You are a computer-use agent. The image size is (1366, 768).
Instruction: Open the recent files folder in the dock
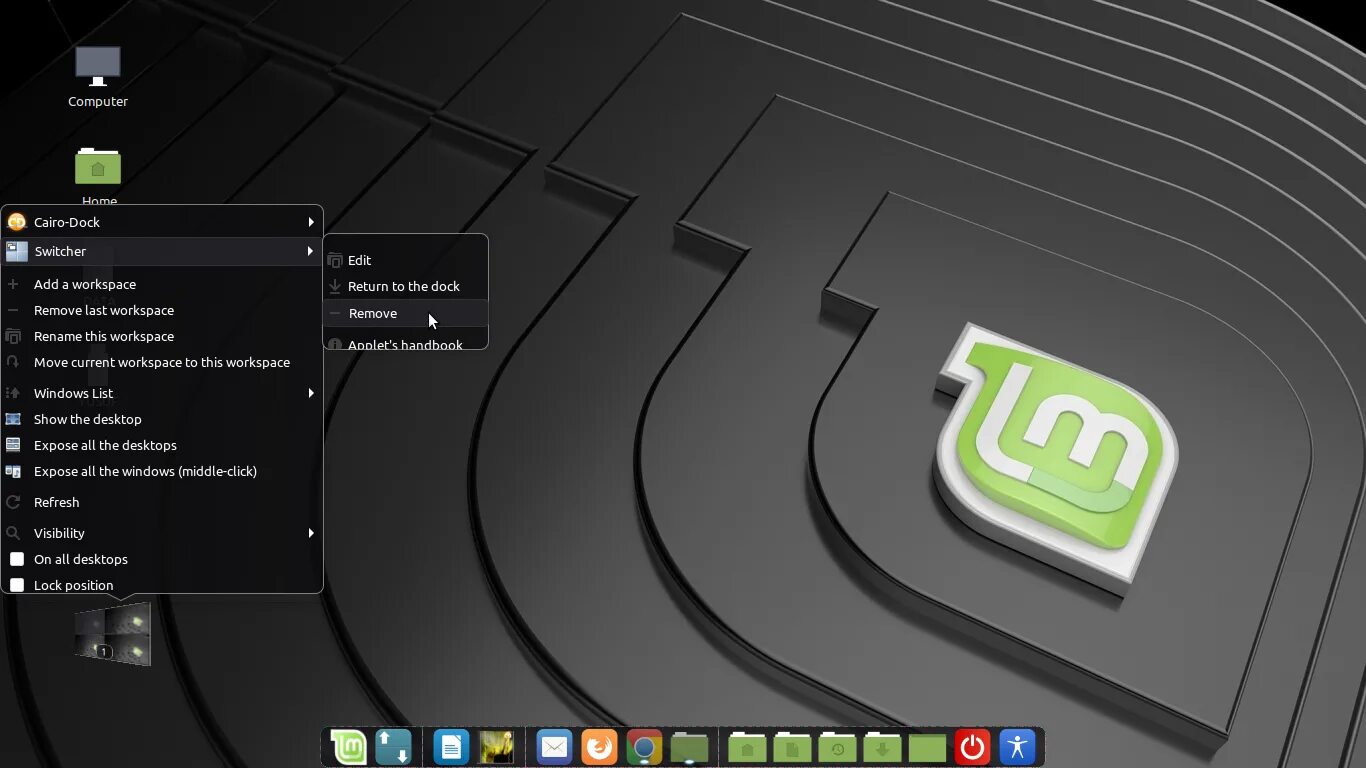(x=837, y=747)
